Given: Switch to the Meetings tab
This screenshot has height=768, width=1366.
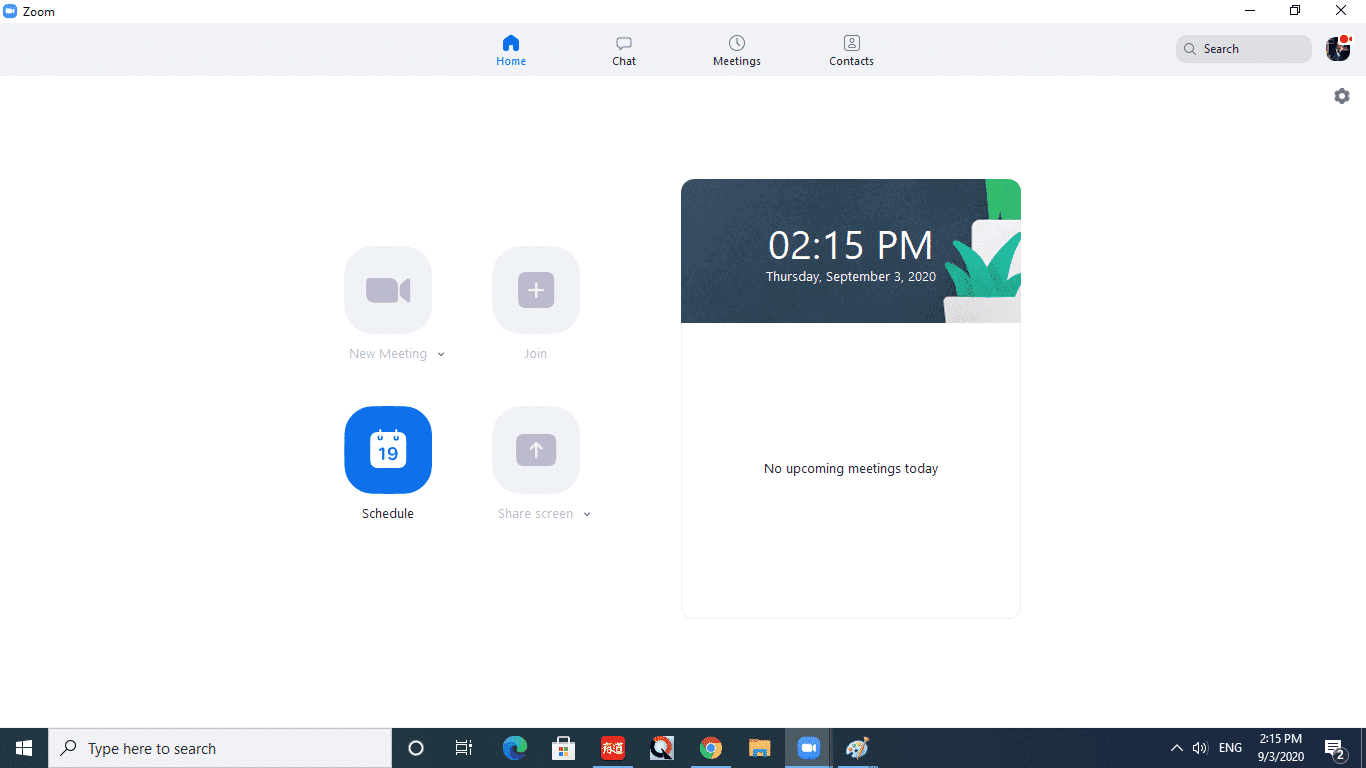Looking at the screenshot, I should (x=737, y=50).
